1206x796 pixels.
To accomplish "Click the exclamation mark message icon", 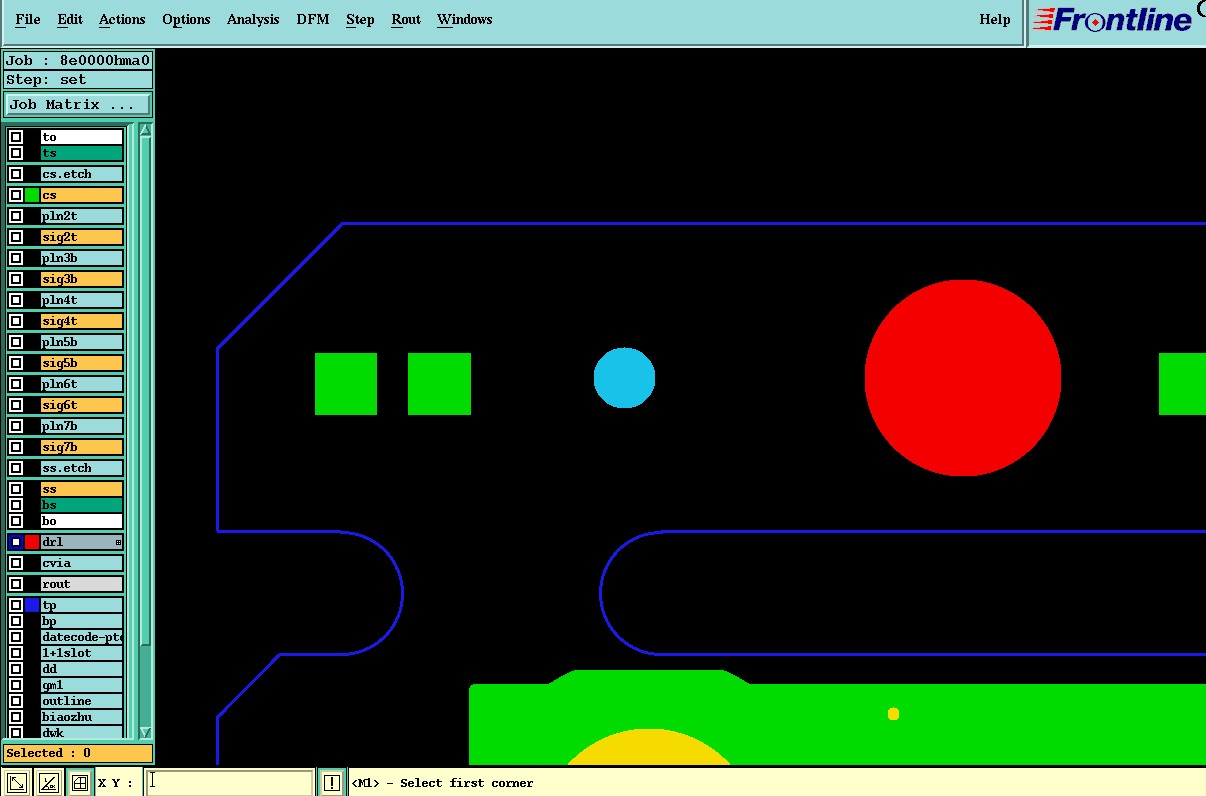I will pos(331,783).
